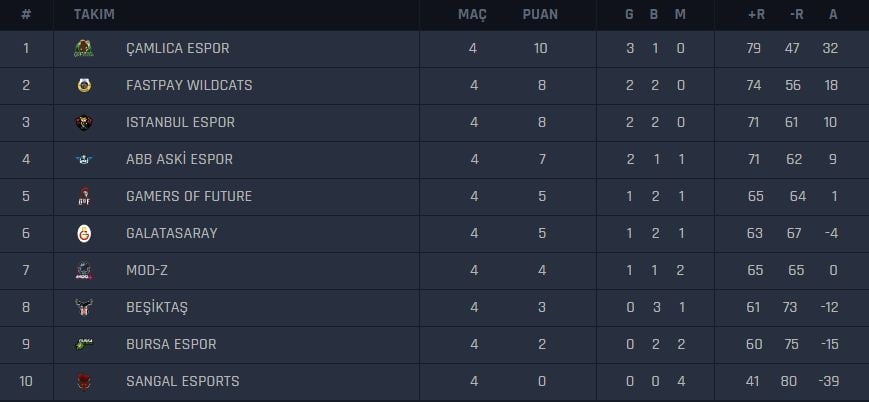Click the Gamers of Future logo

(x=85, y=196)
